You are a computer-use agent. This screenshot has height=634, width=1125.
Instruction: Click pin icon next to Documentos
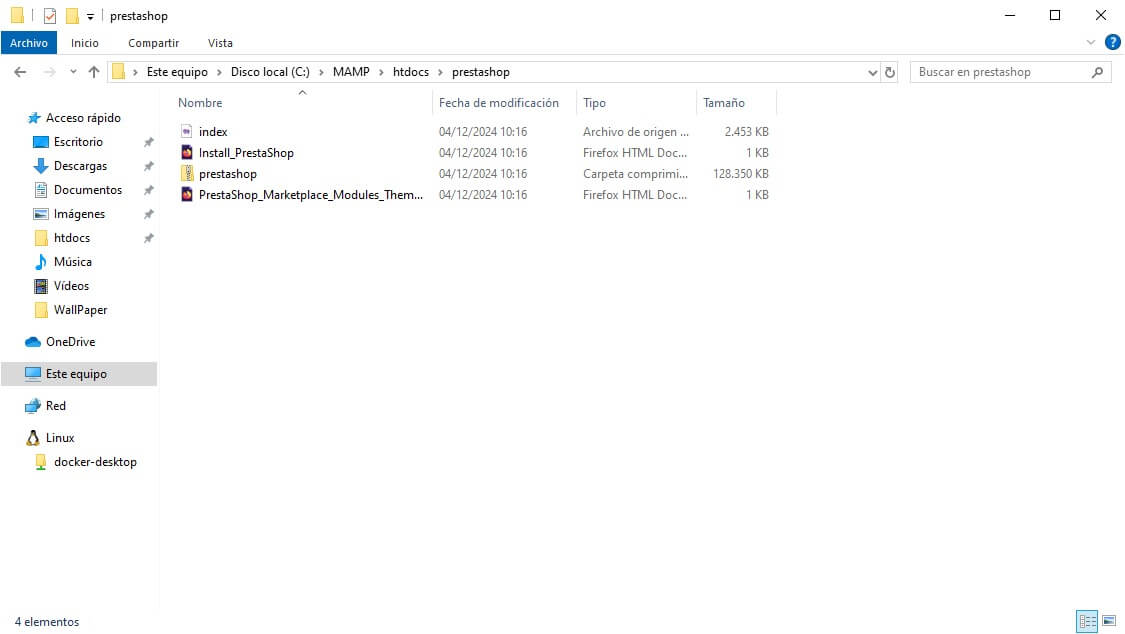[x=149, y=190]
